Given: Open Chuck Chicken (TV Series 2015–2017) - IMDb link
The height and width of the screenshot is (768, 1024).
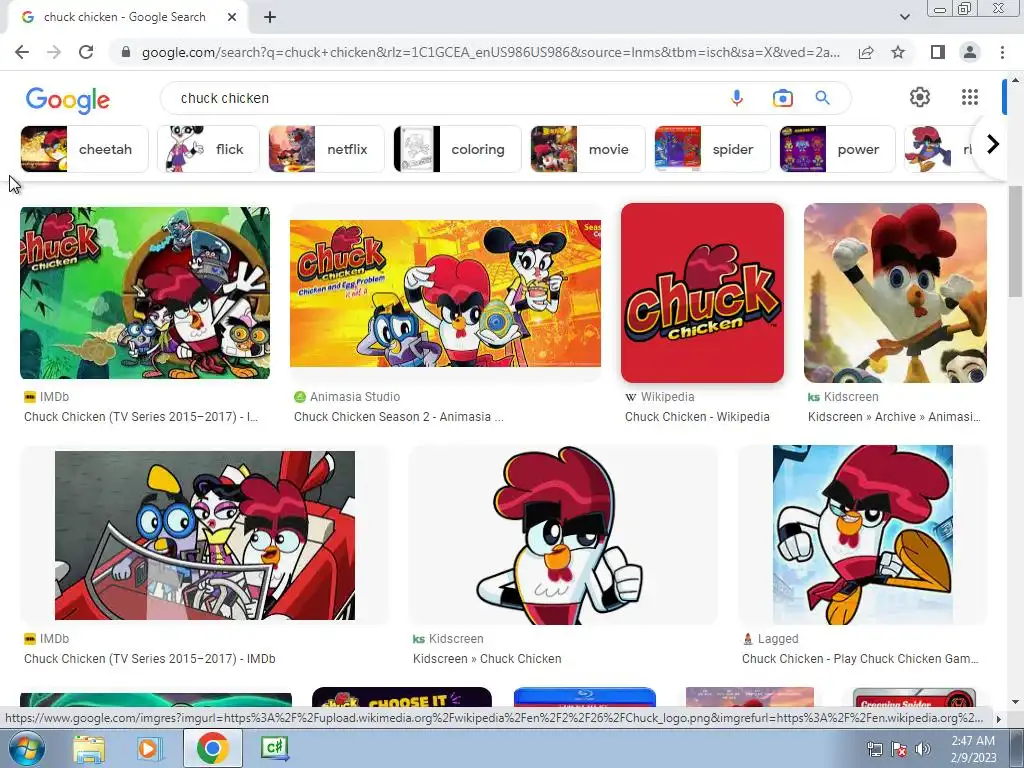Looking at the screenshot, I should pos(150,659).
